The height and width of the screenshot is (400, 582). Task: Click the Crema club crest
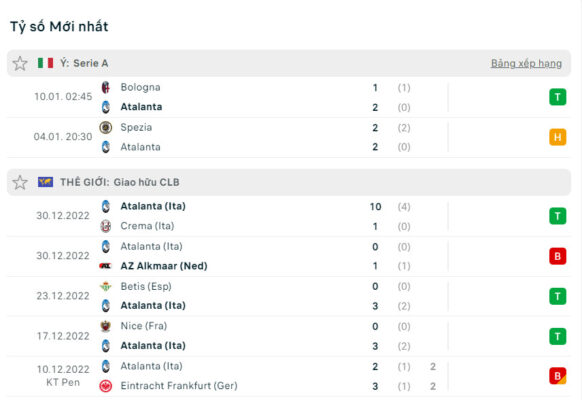coord(106,226)
